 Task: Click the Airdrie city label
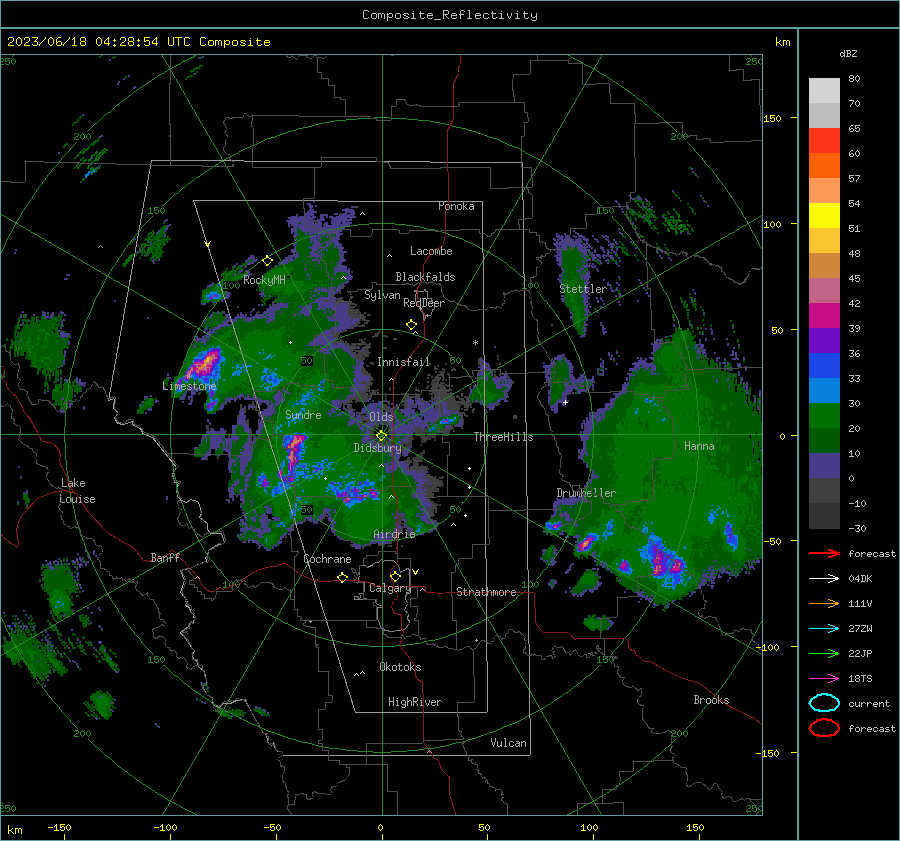coord(394,534)
